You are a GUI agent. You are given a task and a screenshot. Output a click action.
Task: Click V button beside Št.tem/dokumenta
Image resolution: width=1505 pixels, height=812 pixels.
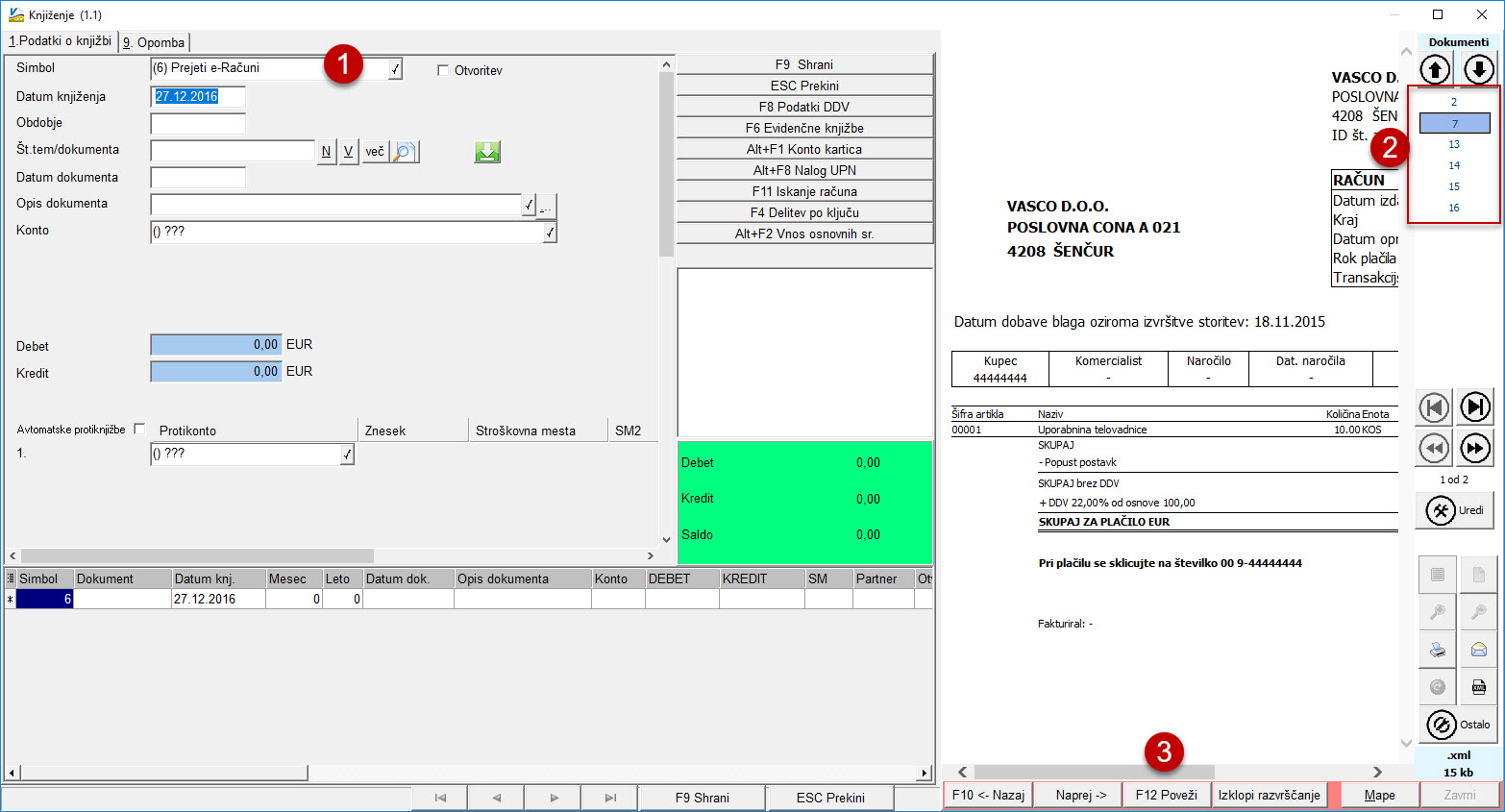[348, 152]
